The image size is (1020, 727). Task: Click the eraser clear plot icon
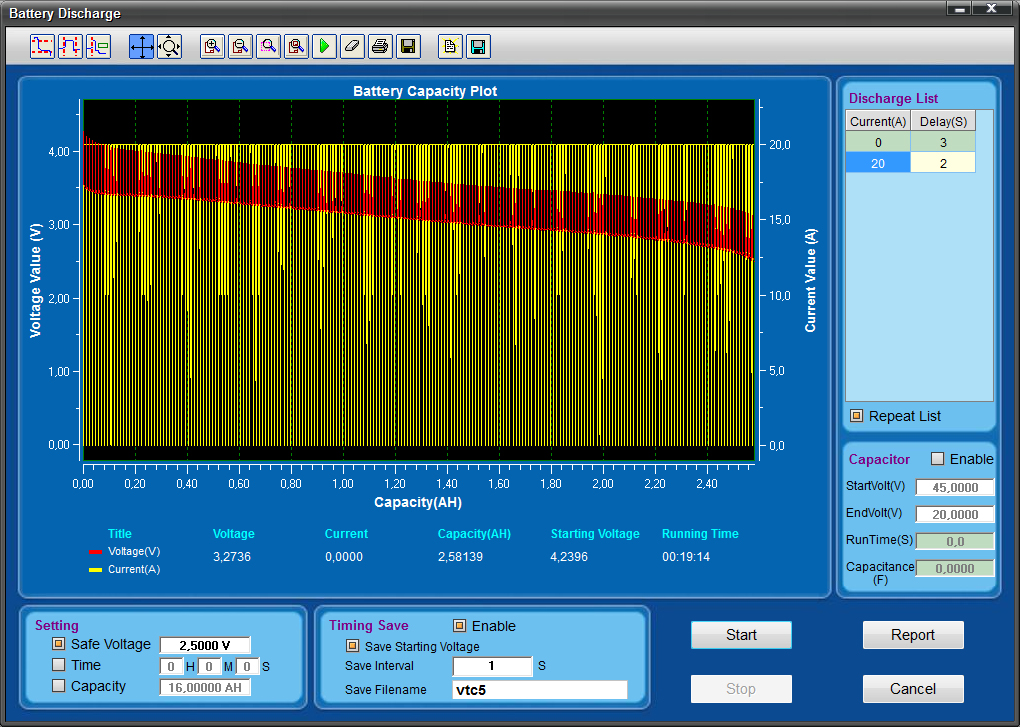[x=352, y=46]
